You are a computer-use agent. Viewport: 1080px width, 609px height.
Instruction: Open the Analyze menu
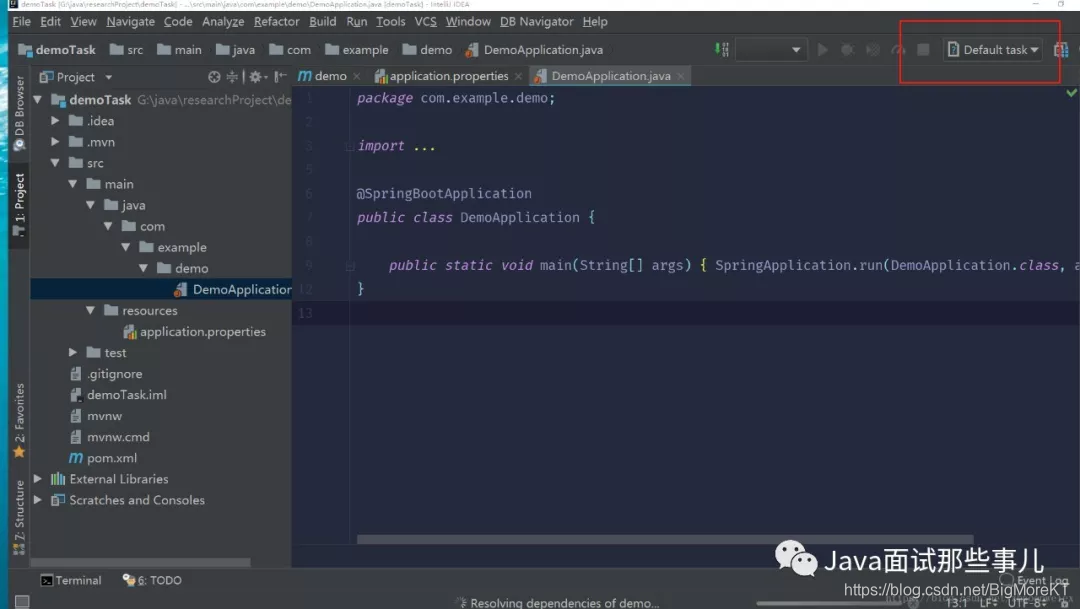click(x=222, y=21)
